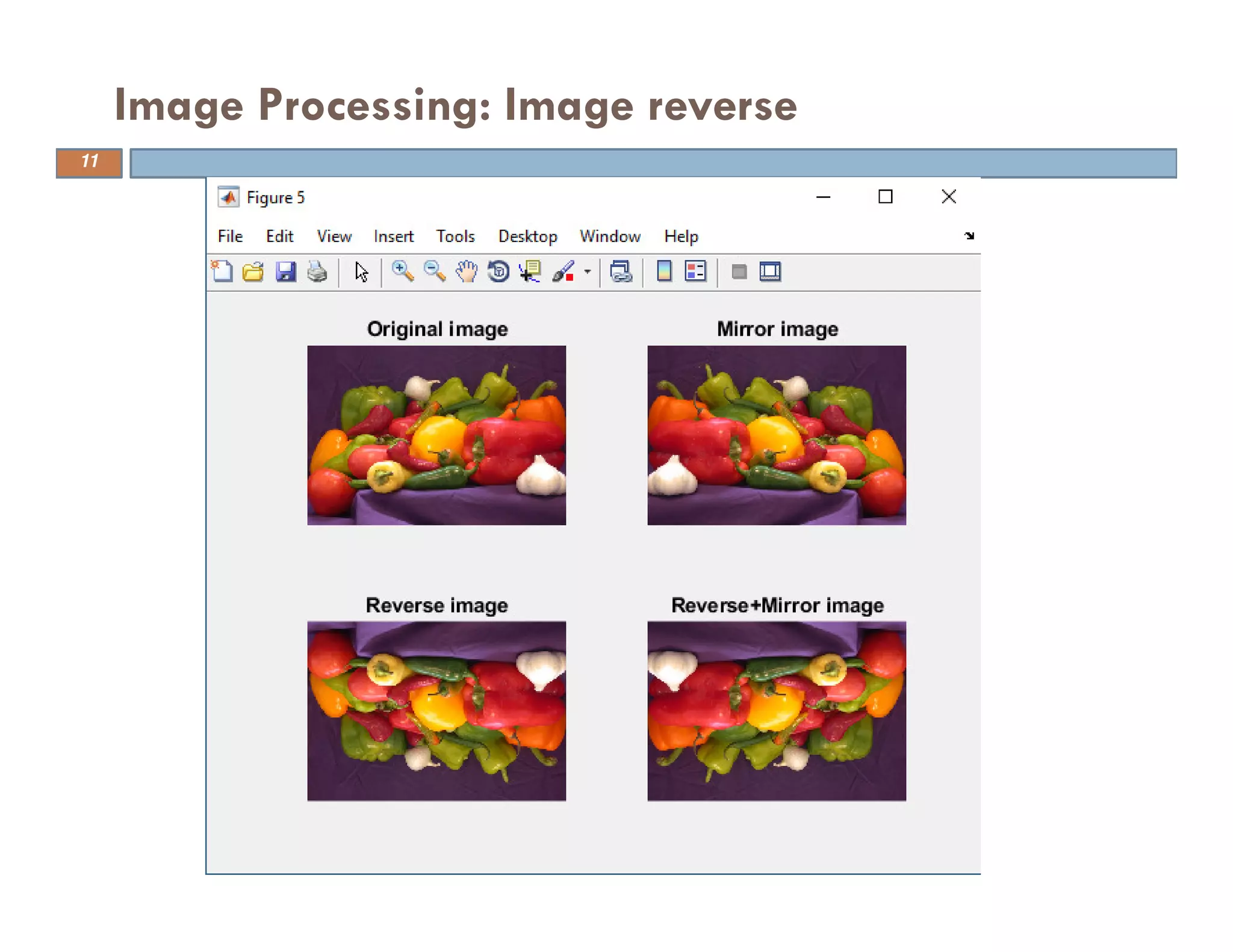
Task: Open the Edit menu
Action: point(279,236)
